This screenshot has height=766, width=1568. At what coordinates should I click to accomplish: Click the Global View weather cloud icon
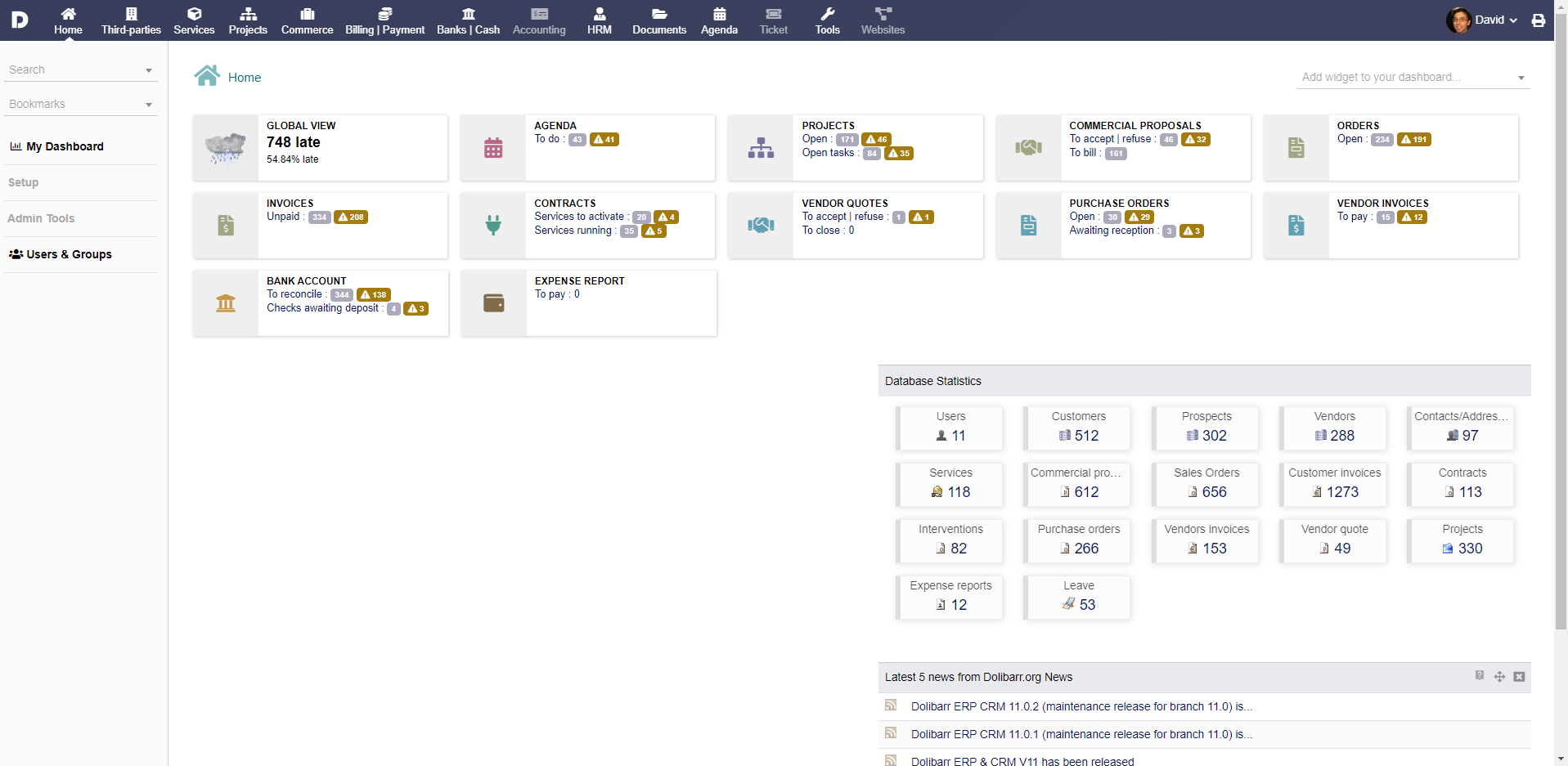coord(226,148)
